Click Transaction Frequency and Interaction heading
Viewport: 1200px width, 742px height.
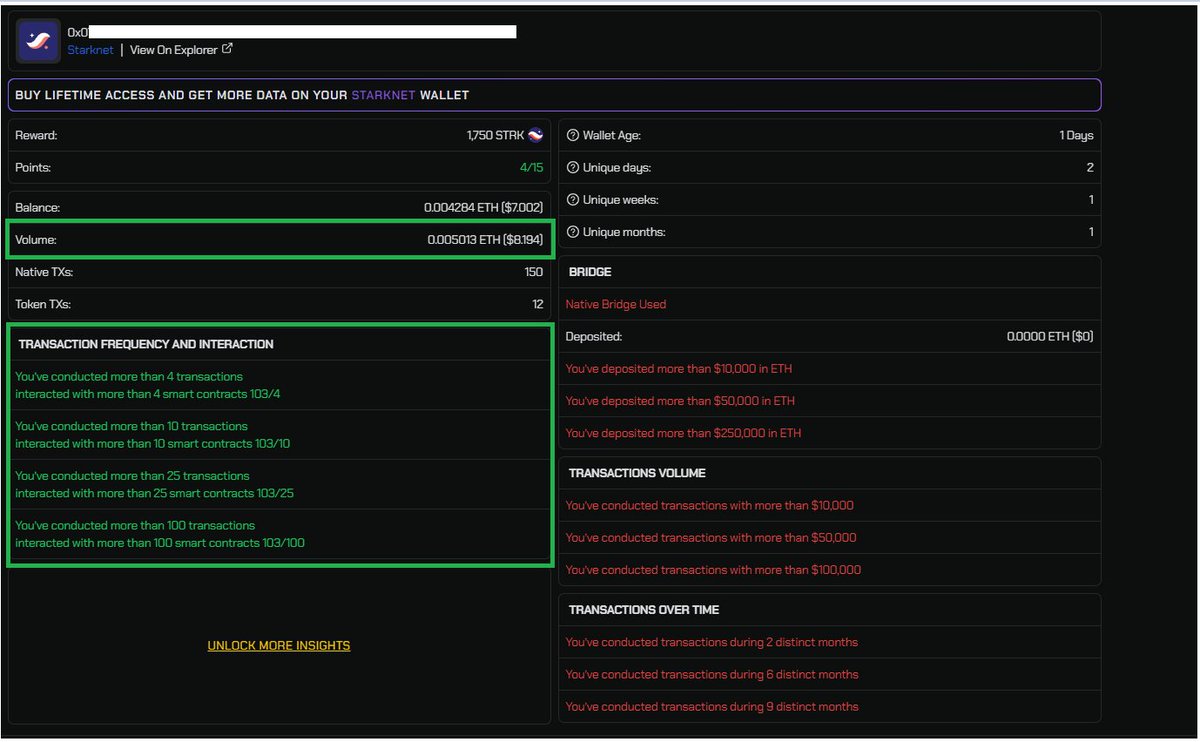pos(146,344)
